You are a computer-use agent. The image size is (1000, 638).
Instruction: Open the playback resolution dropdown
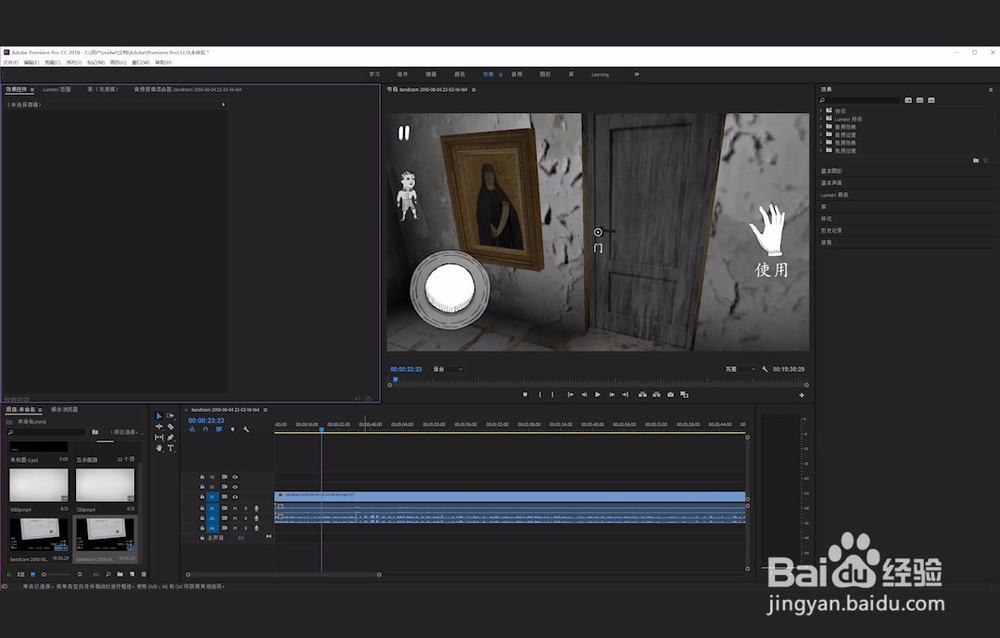point(740,369)
